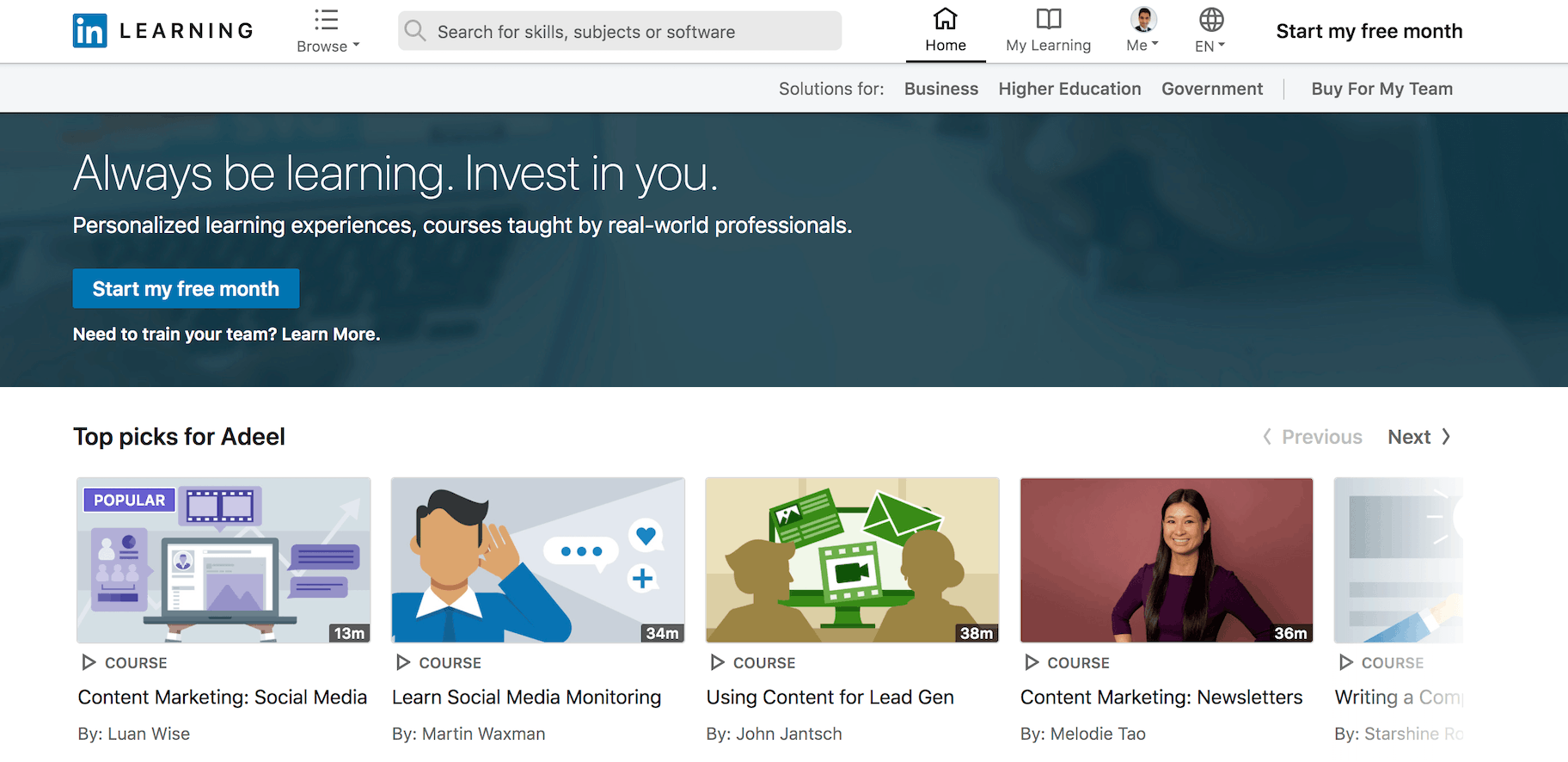Viewport: 1568px width, 762px height.
Task: Open the Home icon in navigation
Action: tap(946, 19)
